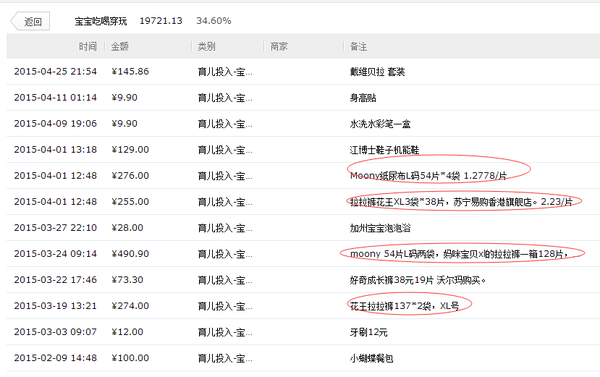Image resolution: width=600 pixels, height=377 pixels.
Task: Click the 备注 column header
Action: [359, 46]
